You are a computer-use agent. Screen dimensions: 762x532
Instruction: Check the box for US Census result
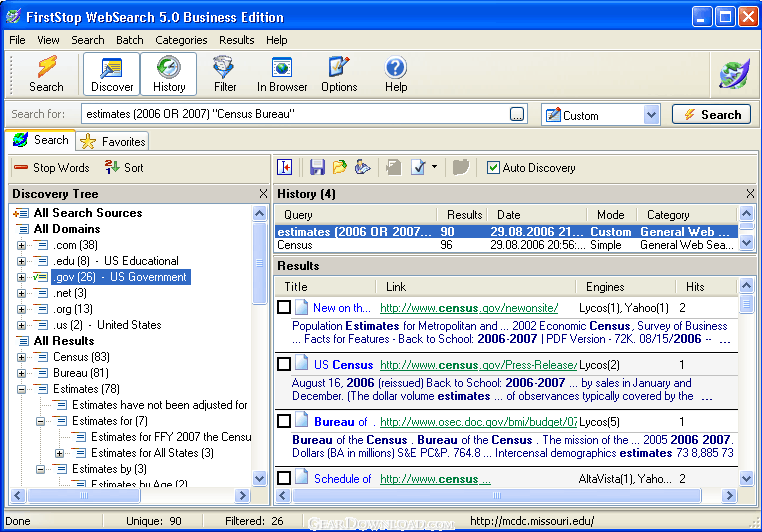(284, 364)
